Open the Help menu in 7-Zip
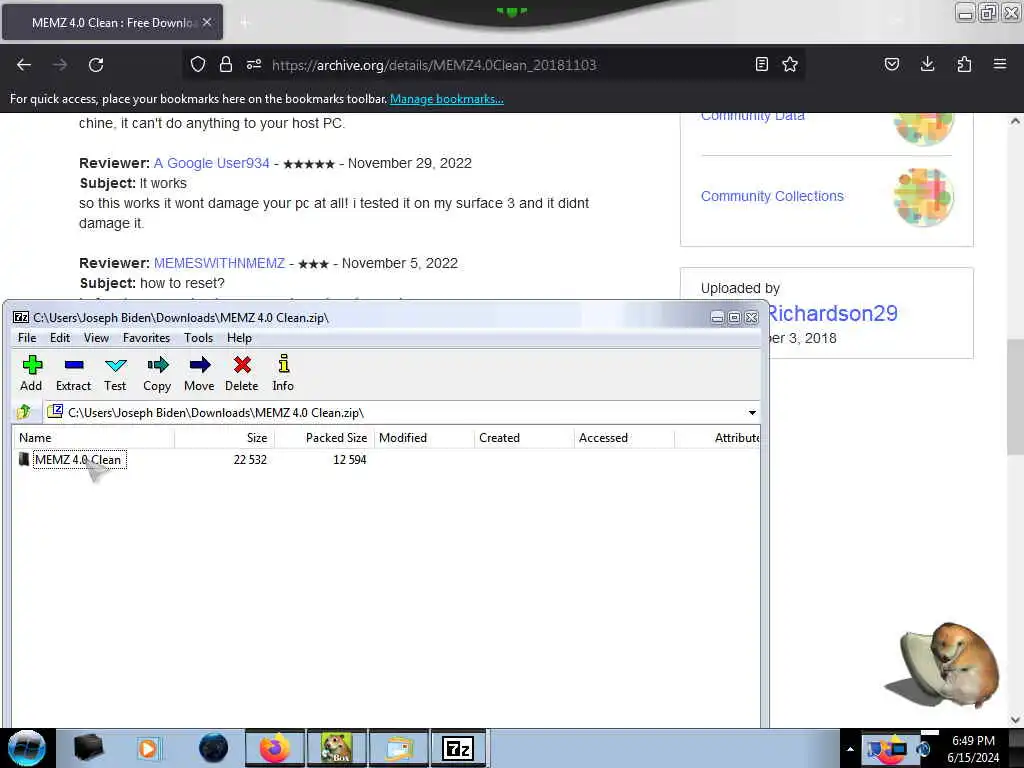This screenshot has height=768, width=1024. tap(239, 338)
